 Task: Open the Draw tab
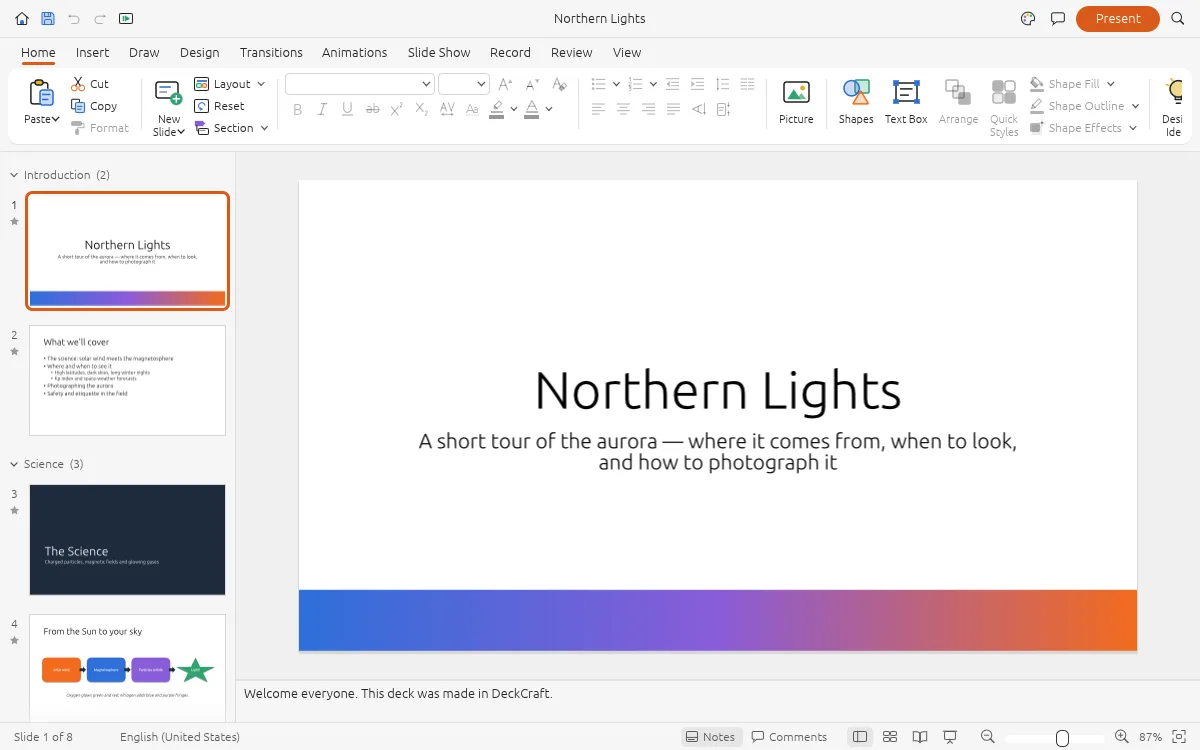pyautogui.click(x=144, y=52)
